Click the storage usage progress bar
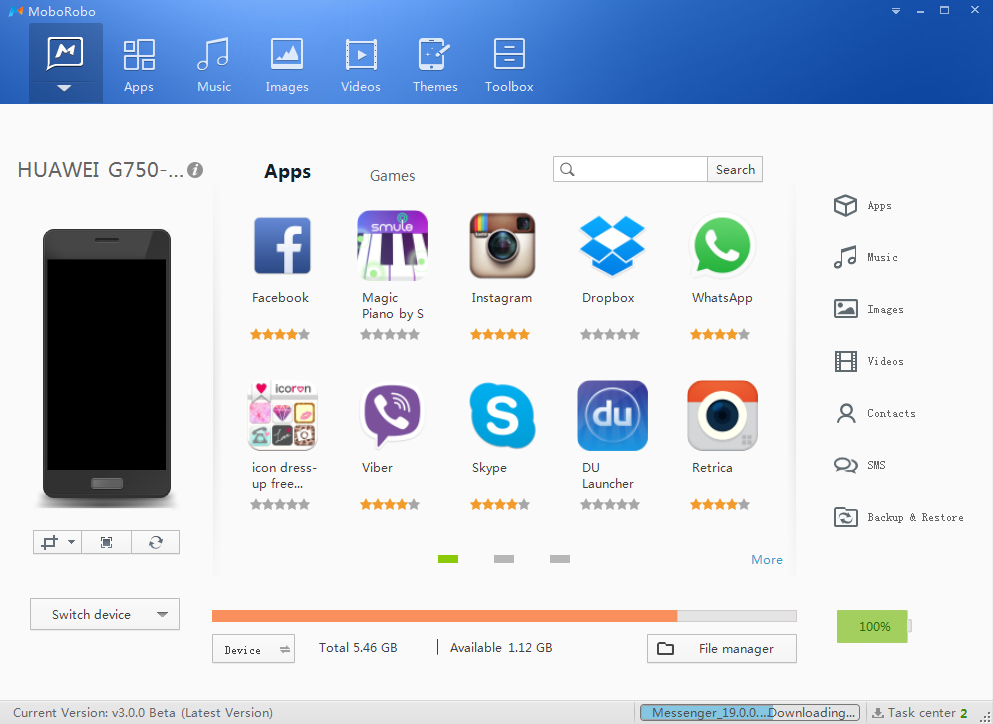Image resolution: width=993 pixels, height=724 pixels. tap(504, 616)
